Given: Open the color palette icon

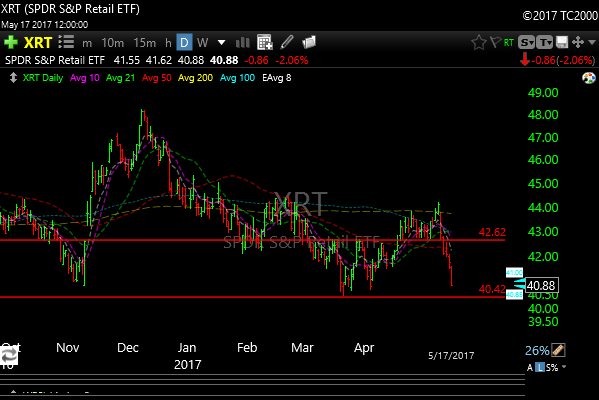Looking at the screenshot, I should tap(589, 78).
